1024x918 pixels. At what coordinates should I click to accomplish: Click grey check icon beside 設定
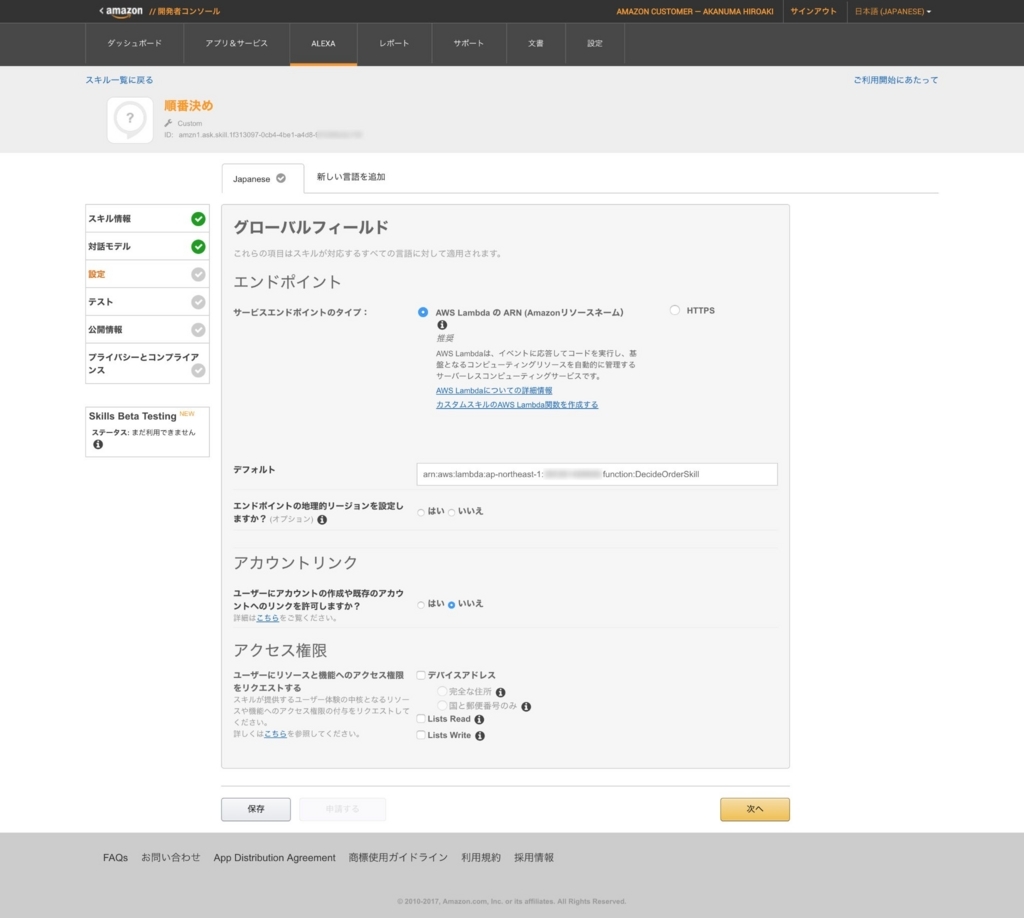tap(198, 274)
